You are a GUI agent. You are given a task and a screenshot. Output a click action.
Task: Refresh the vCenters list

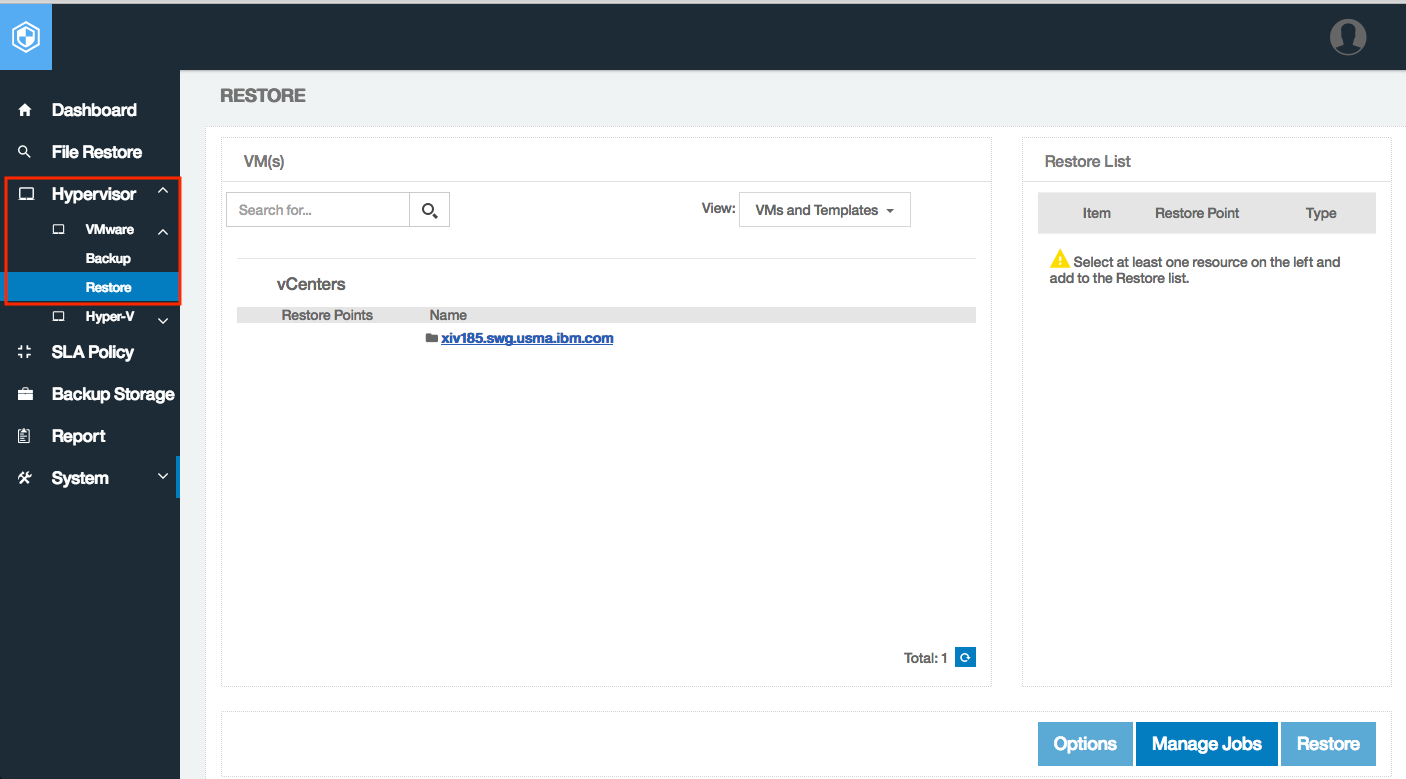coord(965,657)
